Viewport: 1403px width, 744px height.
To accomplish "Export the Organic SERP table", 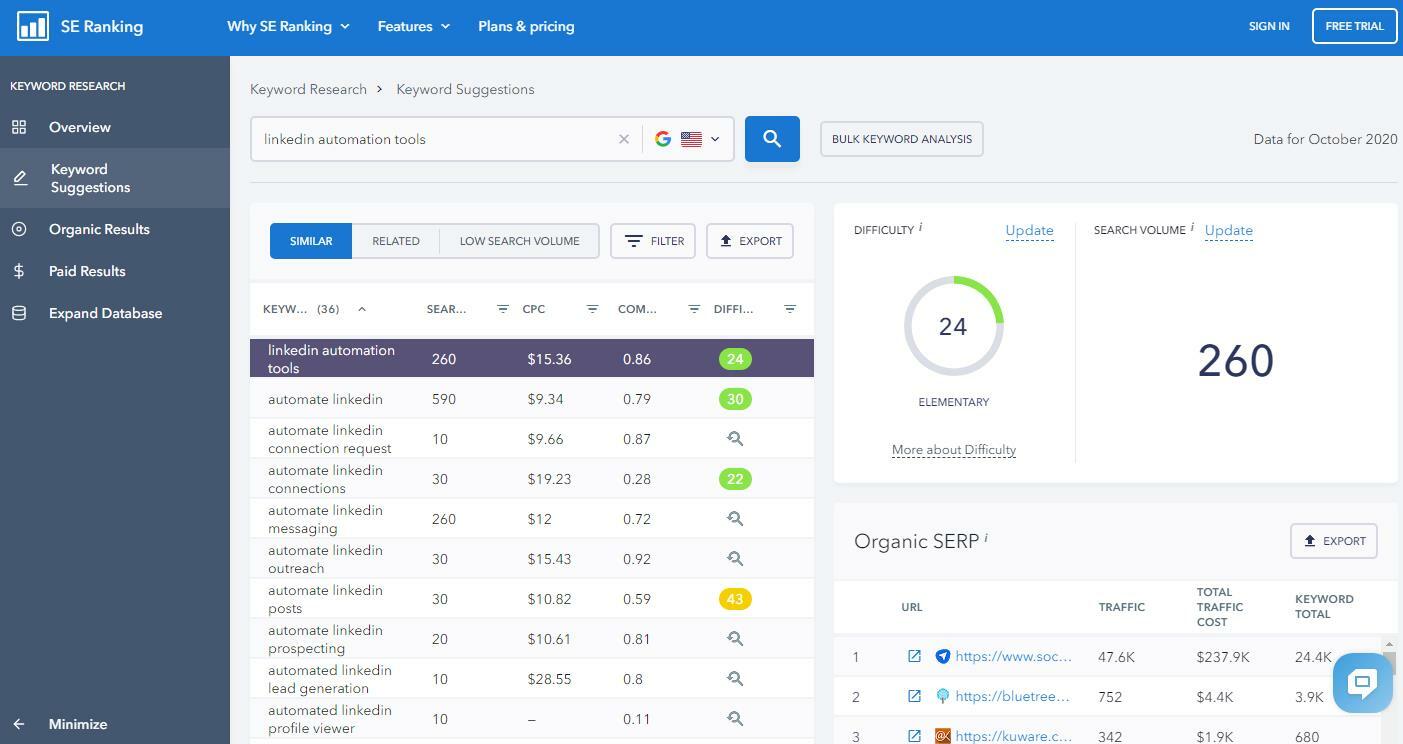I will (x=1334, y=541).
